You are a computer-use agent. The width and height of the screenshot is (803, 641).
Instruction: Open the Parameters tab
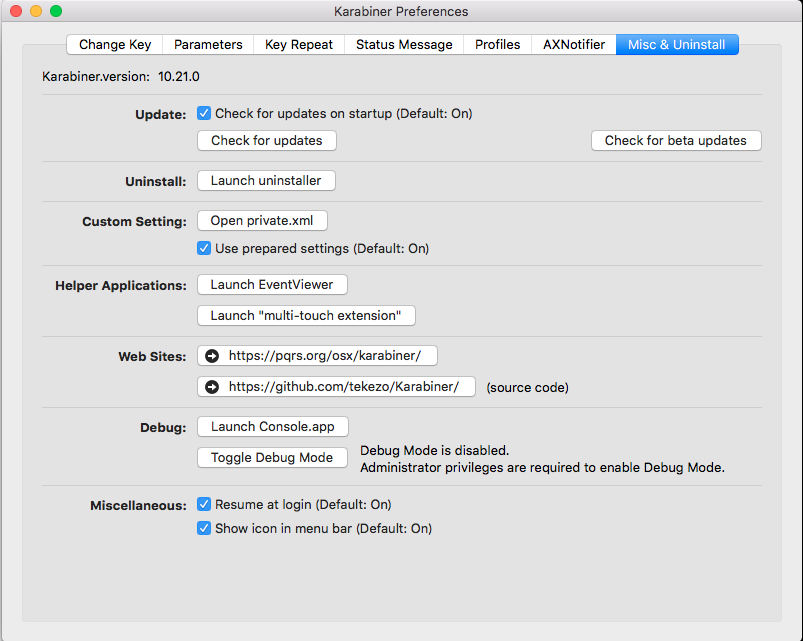click(x=208, y=45)
